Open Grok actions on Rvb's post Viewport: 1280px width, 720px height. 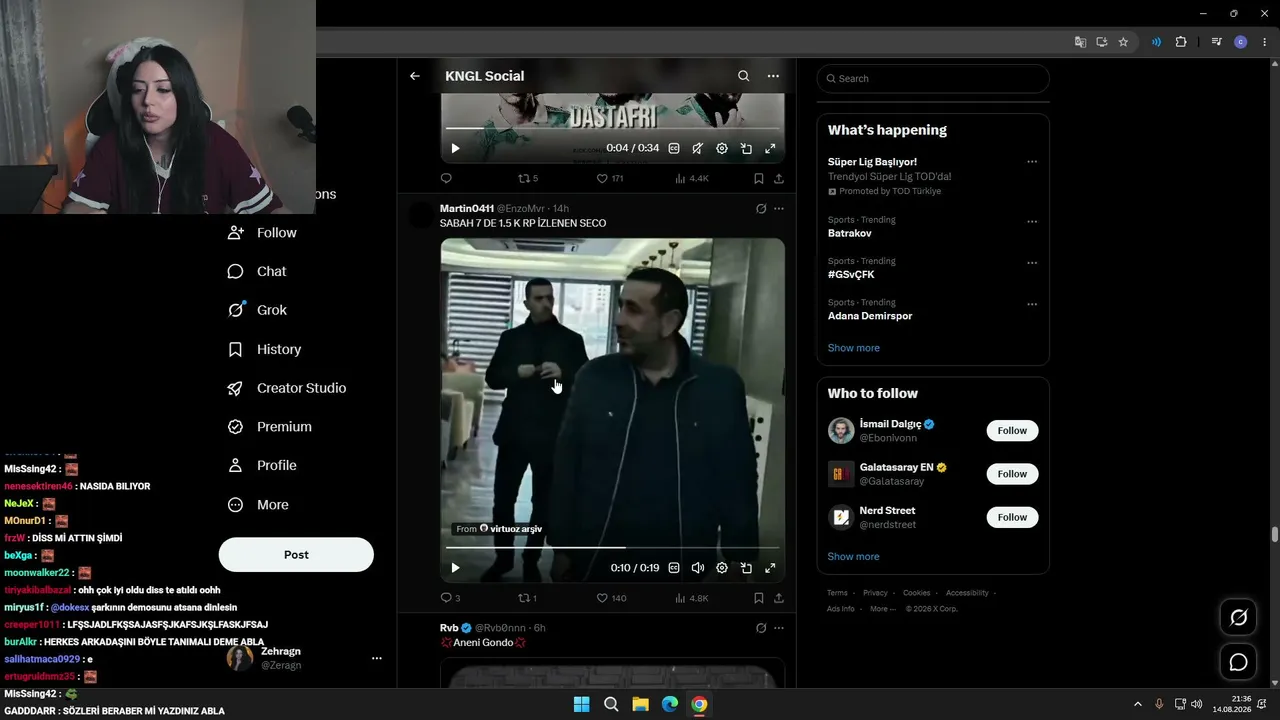tap(761, 628)
